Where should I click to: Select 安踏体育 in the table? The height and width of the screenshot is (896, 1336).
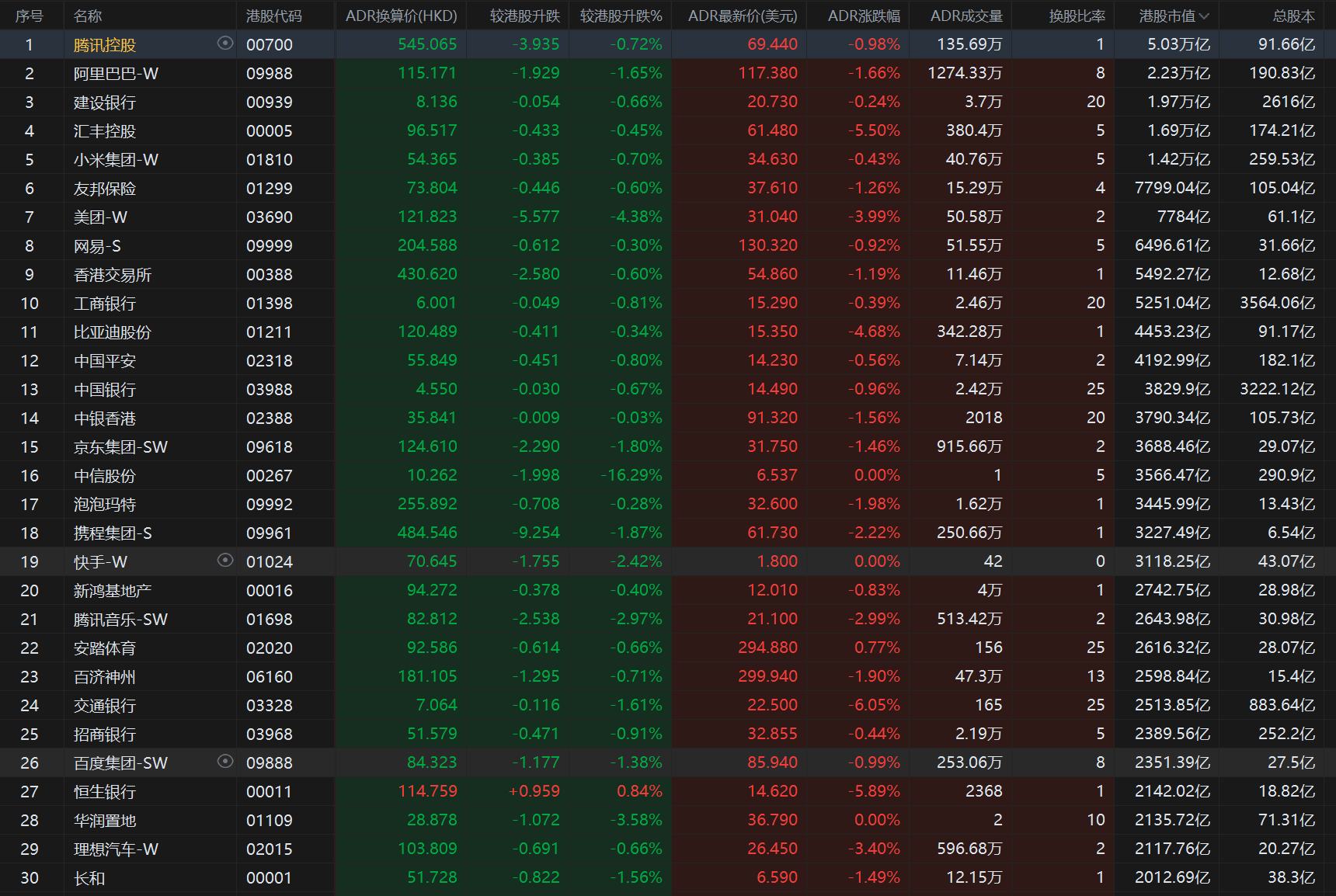[x=105, y=648]
